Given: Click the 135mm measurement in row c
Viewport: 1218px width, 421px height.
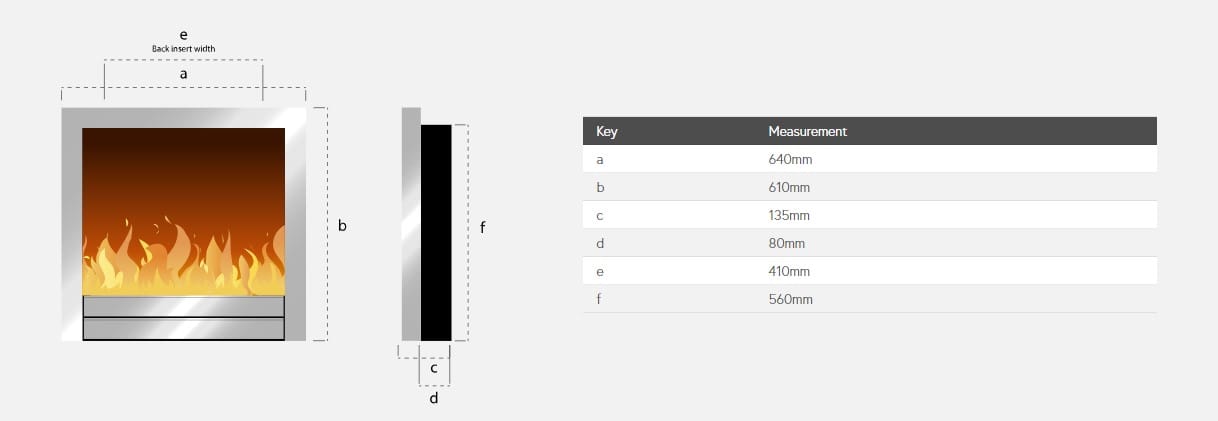Looking at the screenshot, I should pyautogui.click(x=787, y=215).
